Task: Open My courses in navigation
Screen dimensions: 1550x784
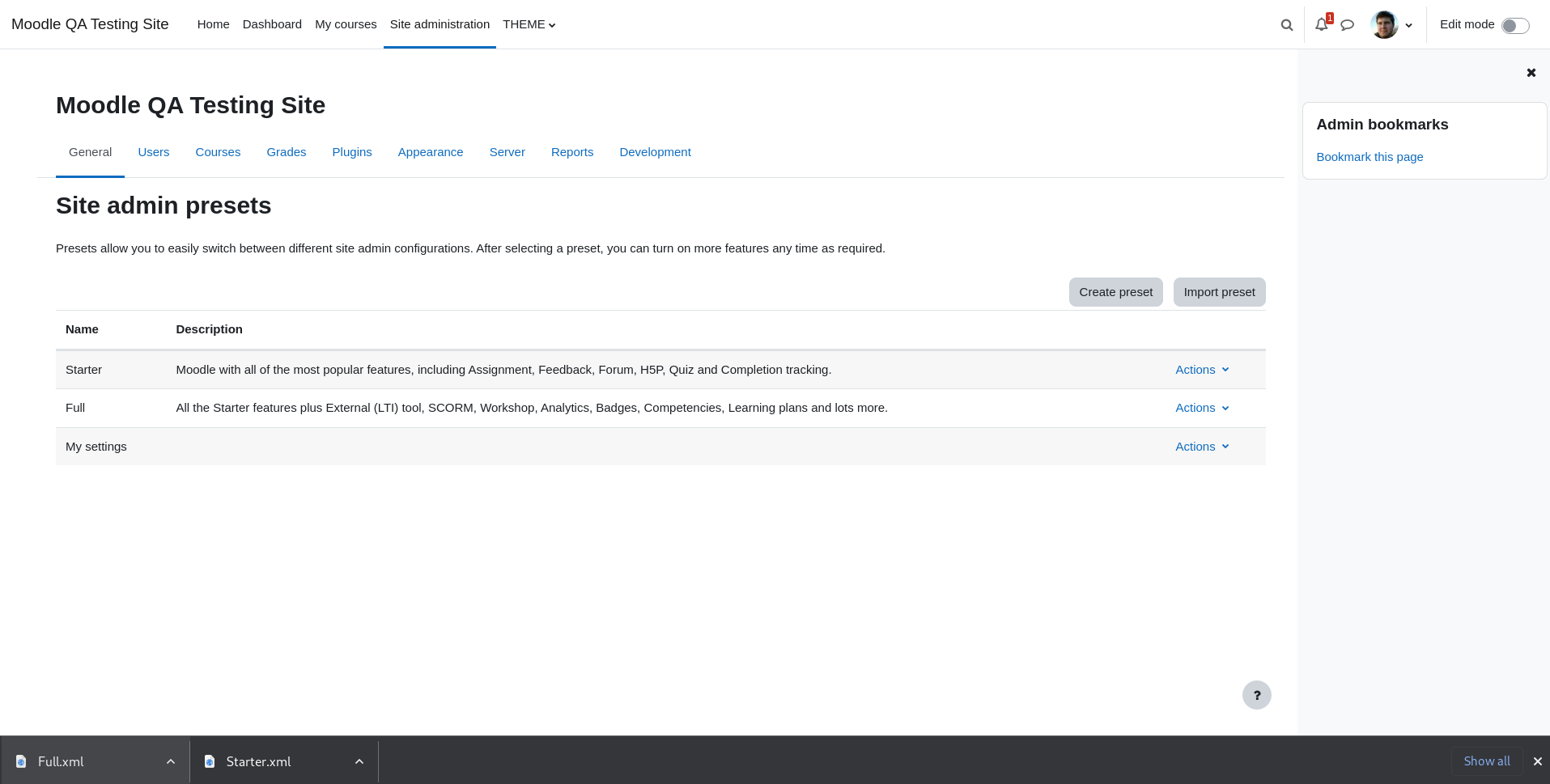Action: point(346,24)
